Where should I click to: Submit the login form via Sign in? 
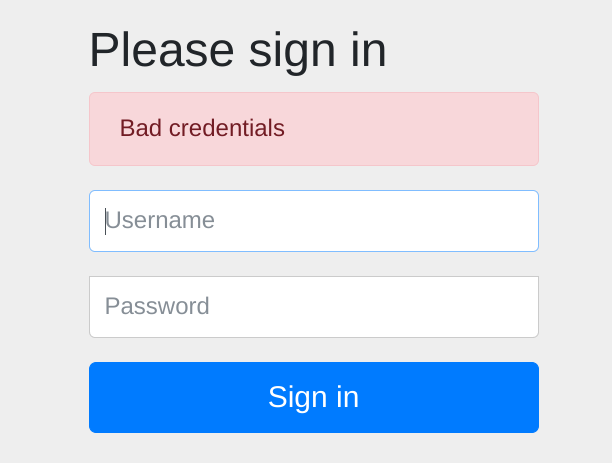tap(313, 397)
